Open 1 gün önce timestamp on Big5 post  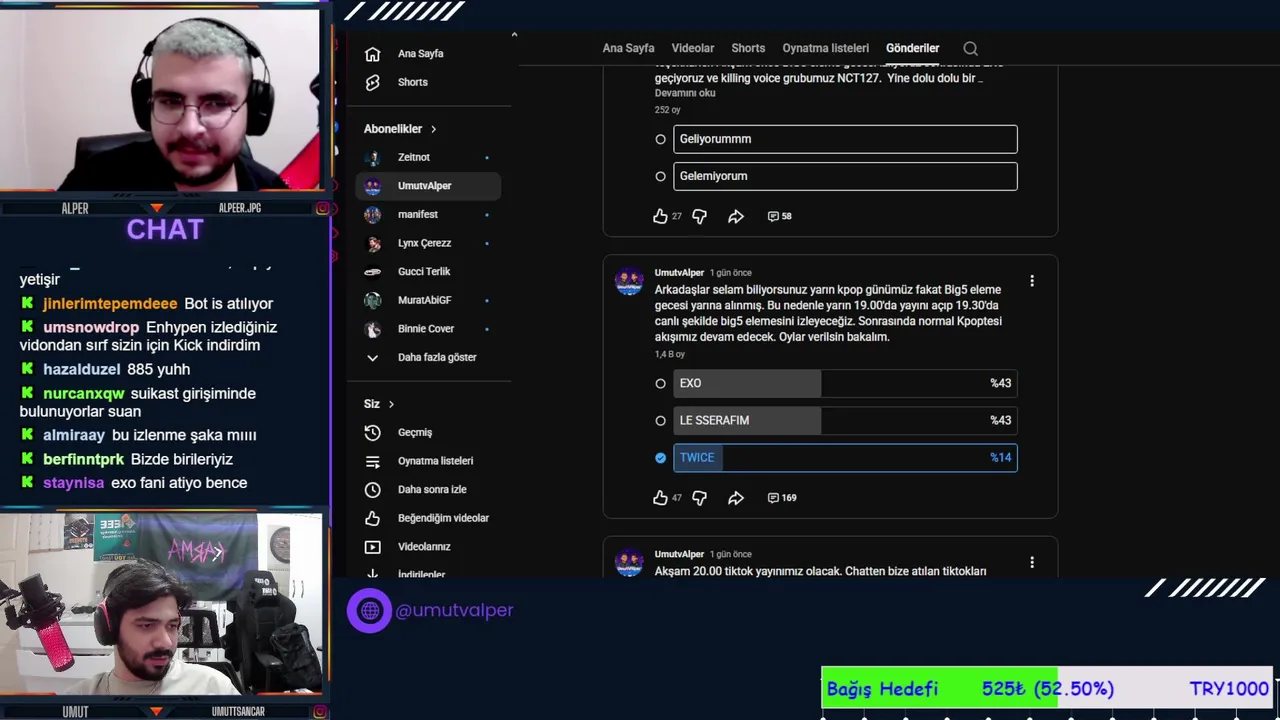[730, 273]
